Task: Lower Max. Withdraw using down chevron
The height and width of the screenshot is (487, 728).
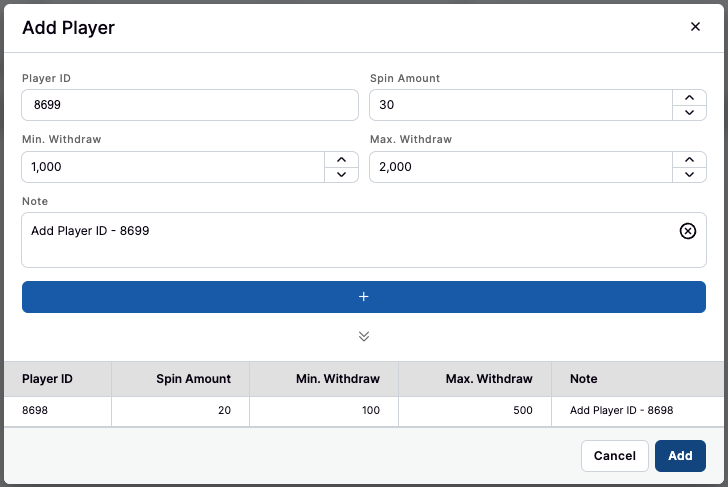Action: (689, 175)
